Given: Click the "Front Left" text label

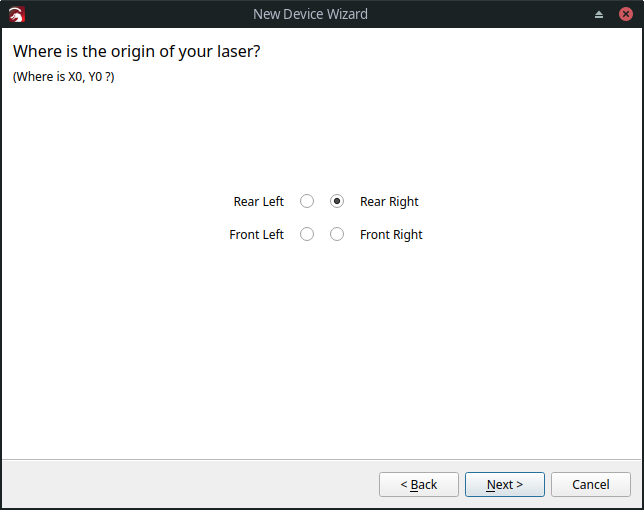Looking at the screenshot, I should click(x=256, y=234).
